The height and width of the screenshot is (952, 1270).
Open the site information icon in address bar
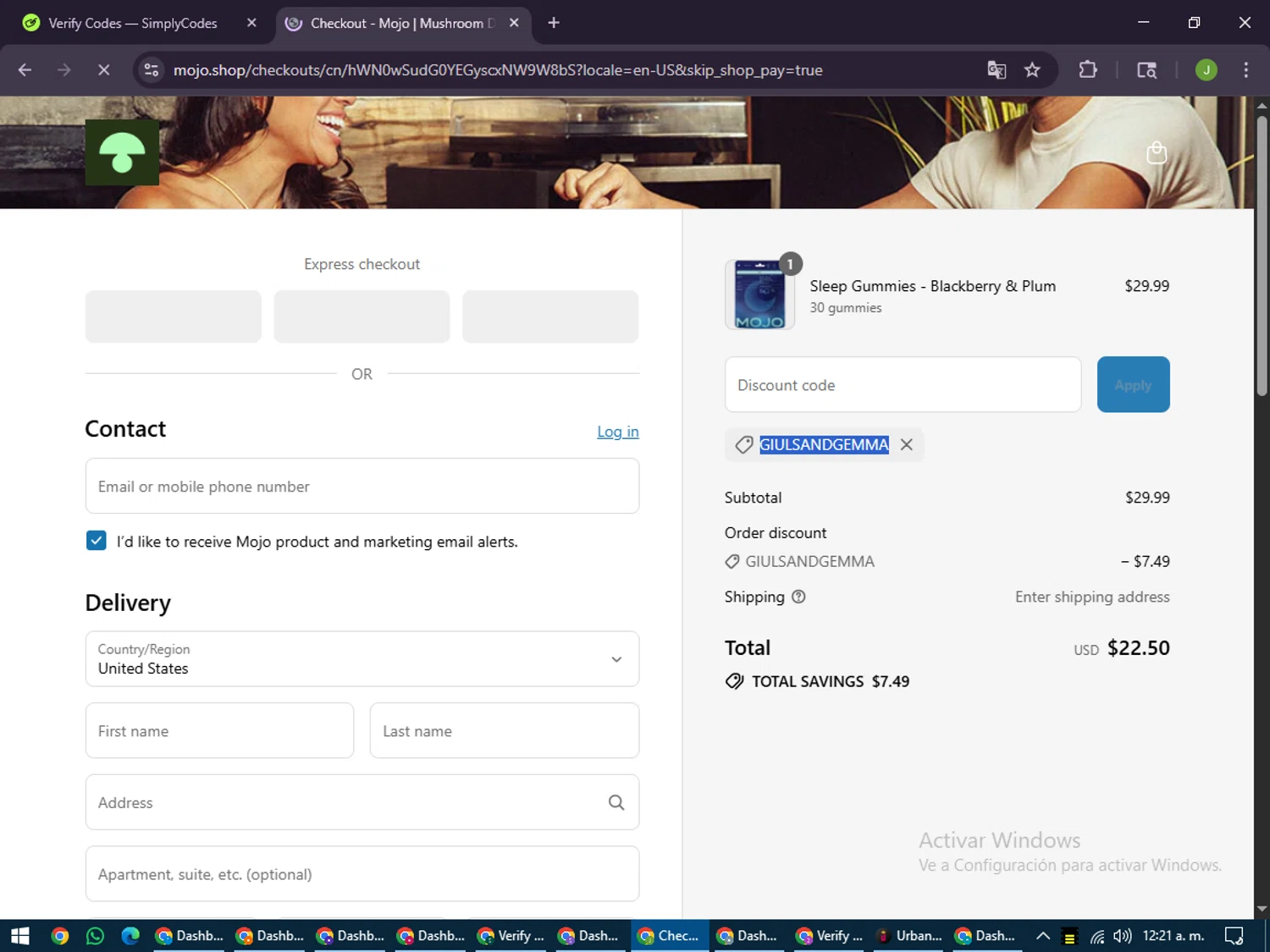coord(152,70)
